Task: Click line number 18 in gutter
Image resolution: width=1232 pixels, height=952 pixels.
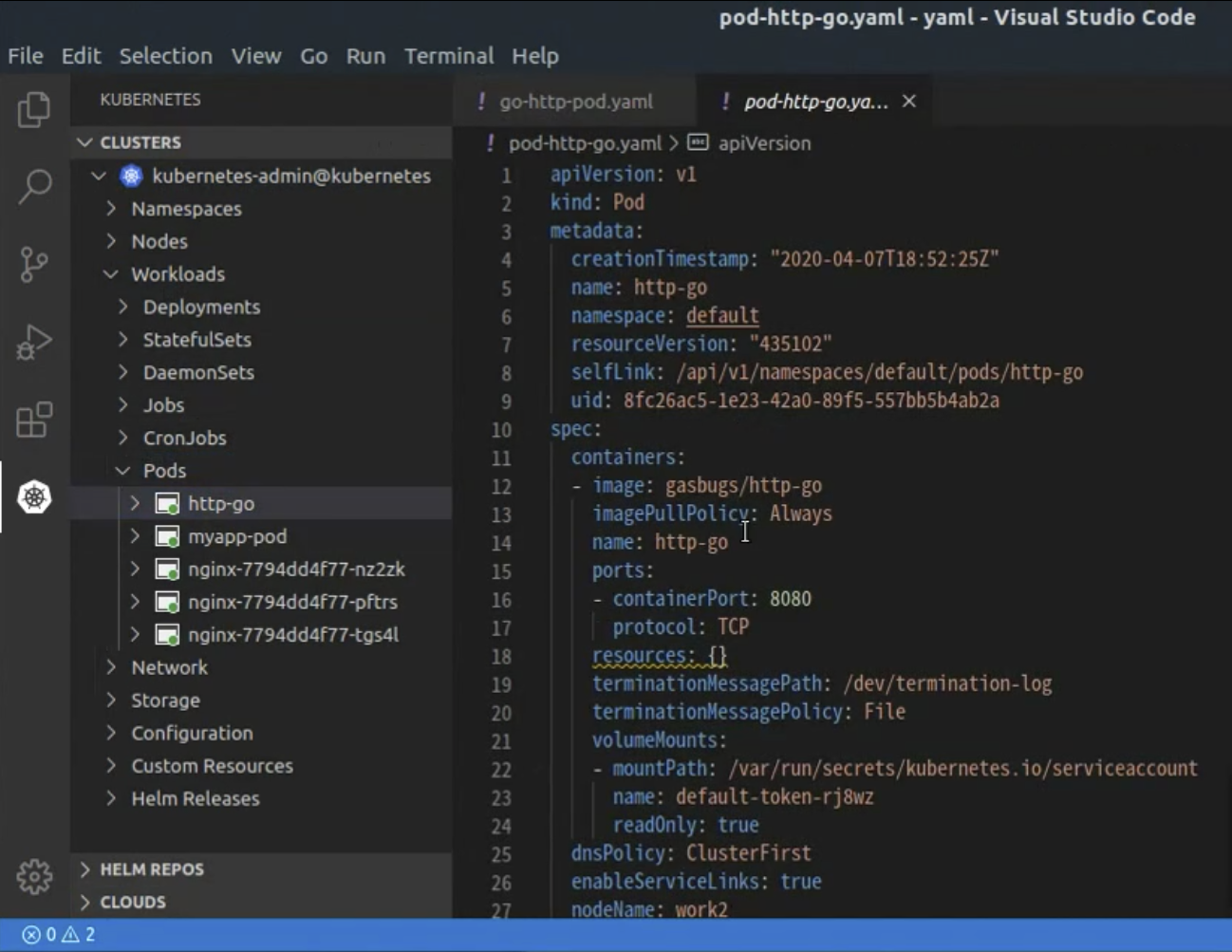Action: point(501,657)
